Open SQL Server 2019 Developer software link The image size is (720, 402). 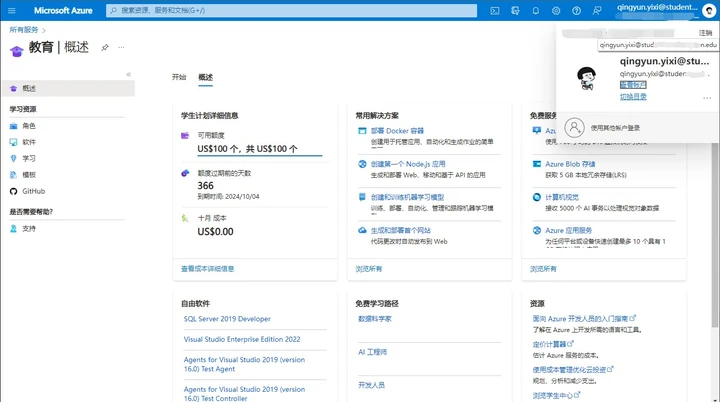tap(227, 319)
